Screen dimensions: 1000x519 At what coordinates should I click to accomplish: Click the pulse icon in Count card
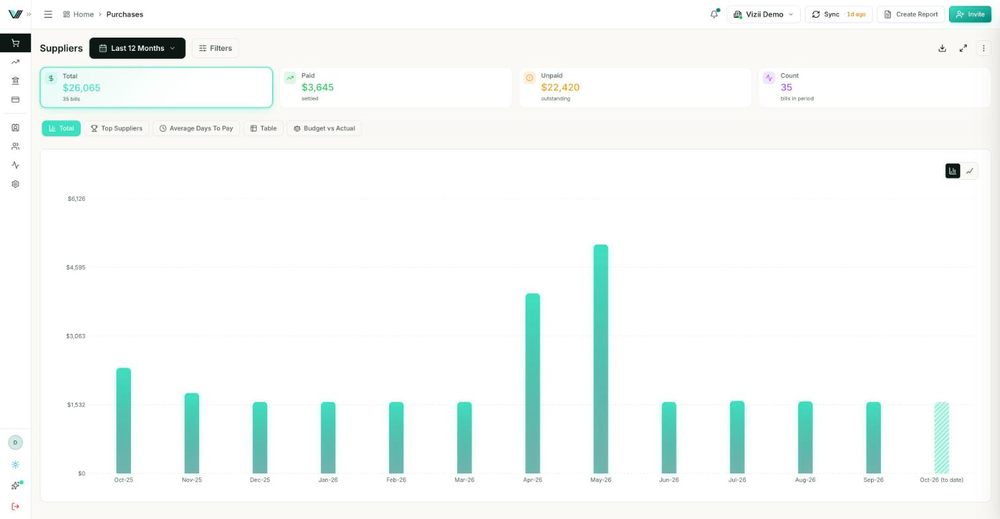(769, 78)
